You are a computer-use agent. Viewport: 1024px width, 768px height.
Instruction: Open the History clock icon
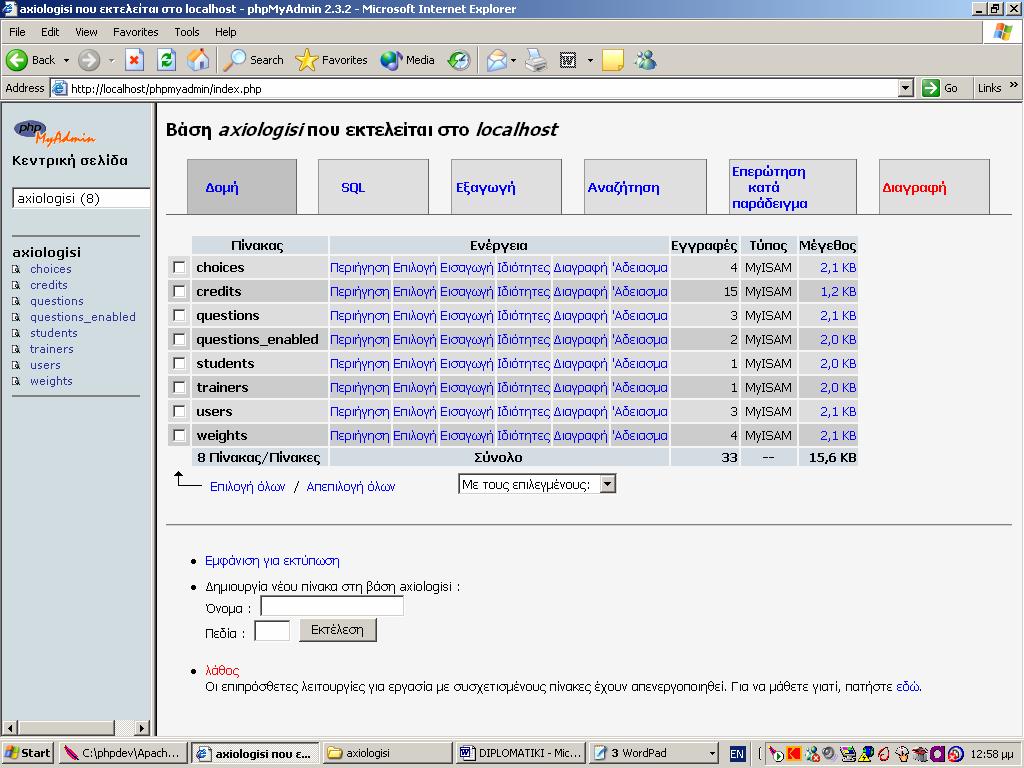point(459,60)
